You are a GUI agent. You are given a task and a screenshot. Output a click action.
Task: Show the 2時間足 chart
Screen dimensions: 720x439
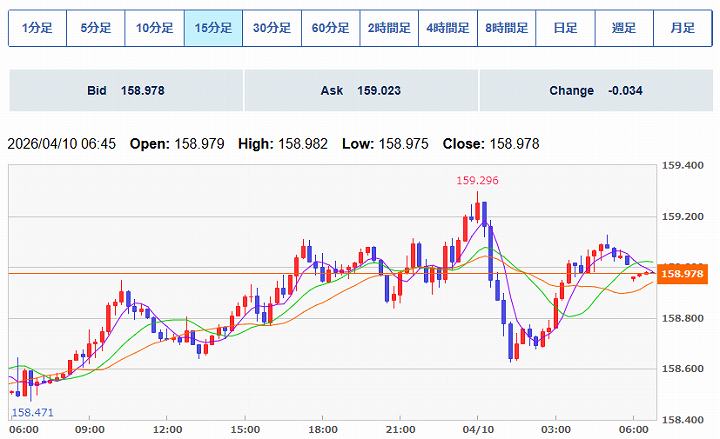[x=389, y=28]
